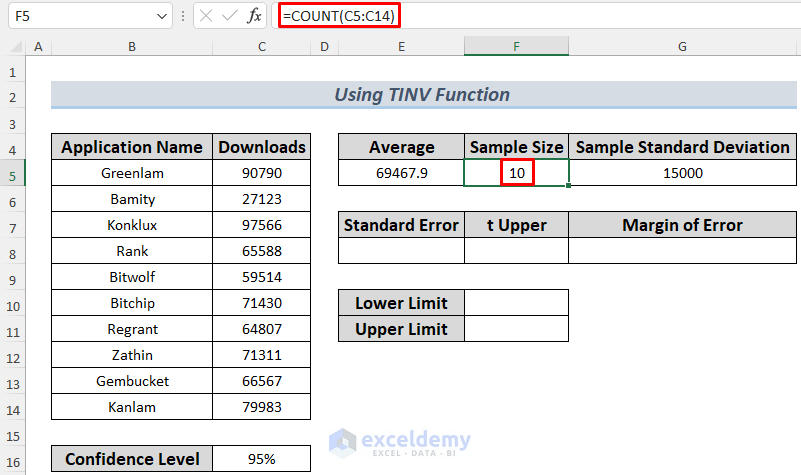
Task: Click the Cancel (X) icon in formula bar
Action: click(206, 16)
